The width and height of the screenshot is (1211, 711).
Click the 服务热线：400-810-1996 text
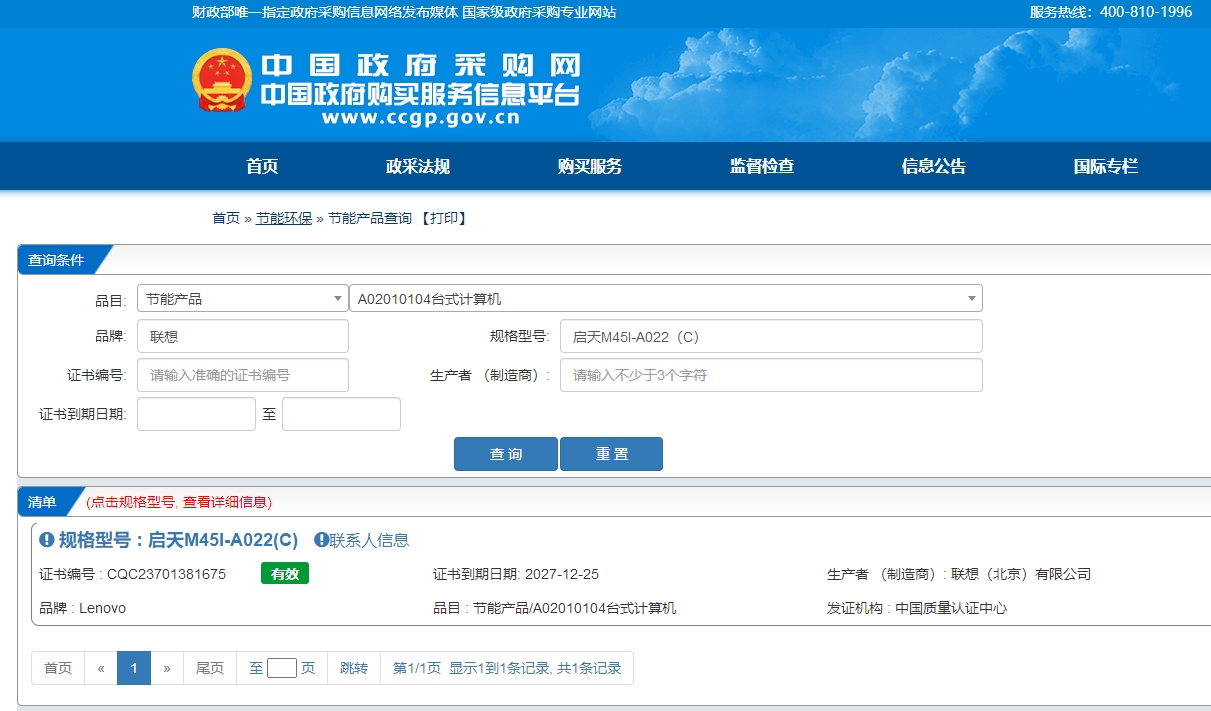1111,12
